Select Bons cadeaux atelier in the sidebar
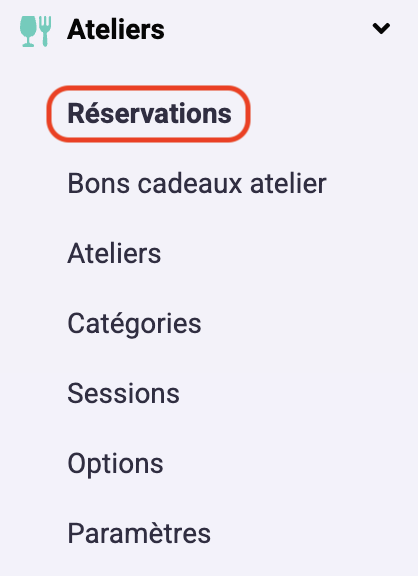Viewport: 418px width, 576px height. pyautogui.click(x=197, y=183)
